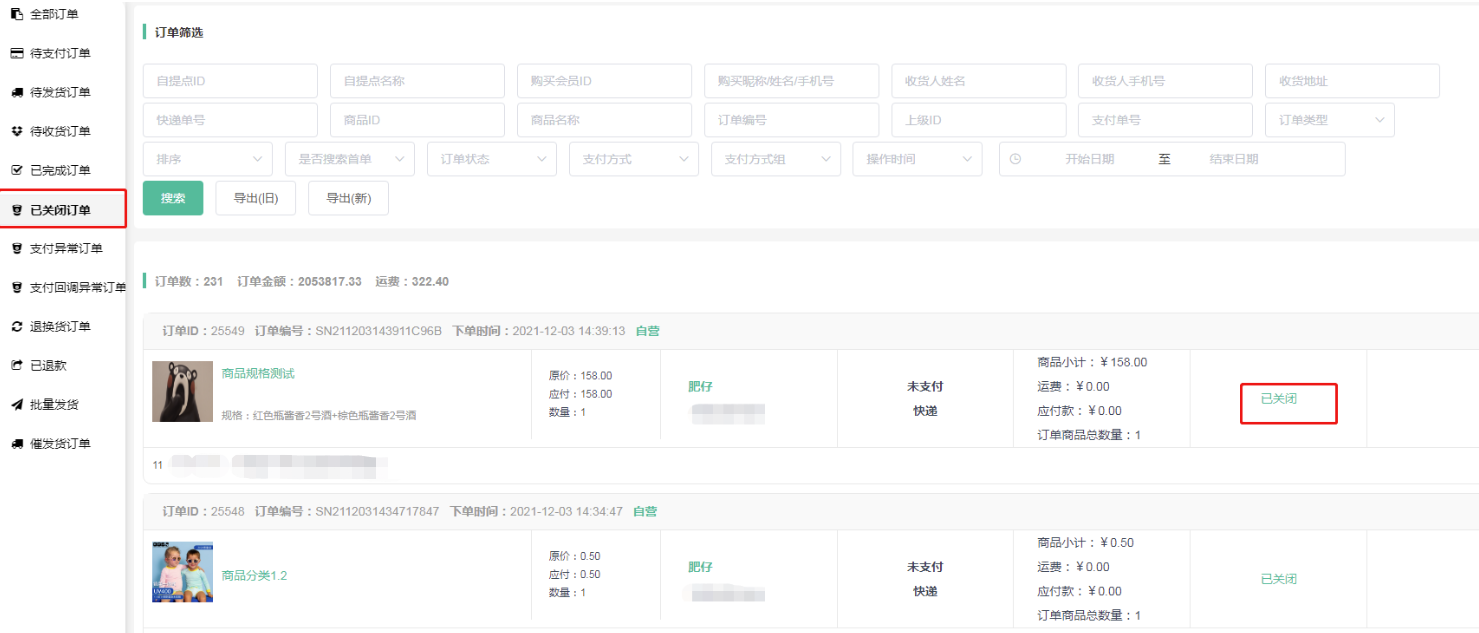Click the 待发货订单 truck icon
Screen dimensions: 1479x633
[16, 92]
